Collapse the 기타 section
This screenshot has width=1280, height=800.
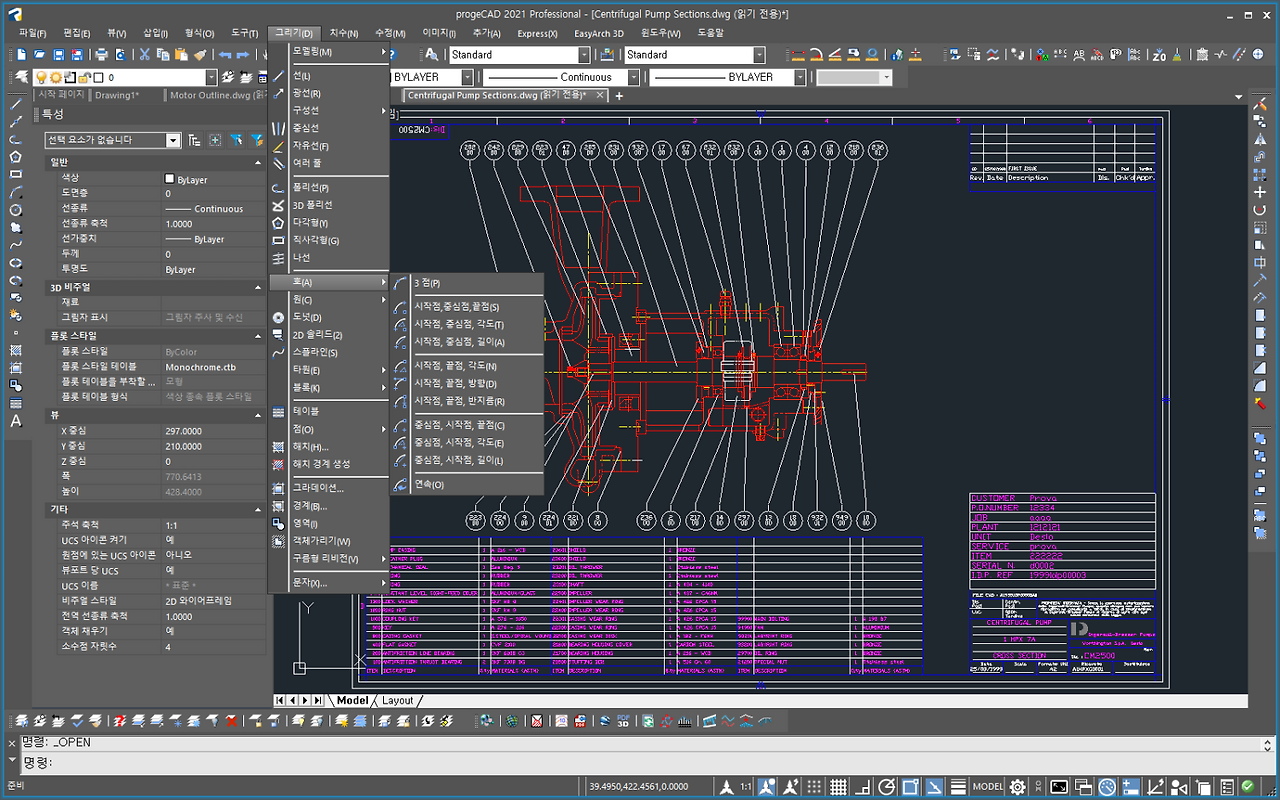tap(259, 509)
